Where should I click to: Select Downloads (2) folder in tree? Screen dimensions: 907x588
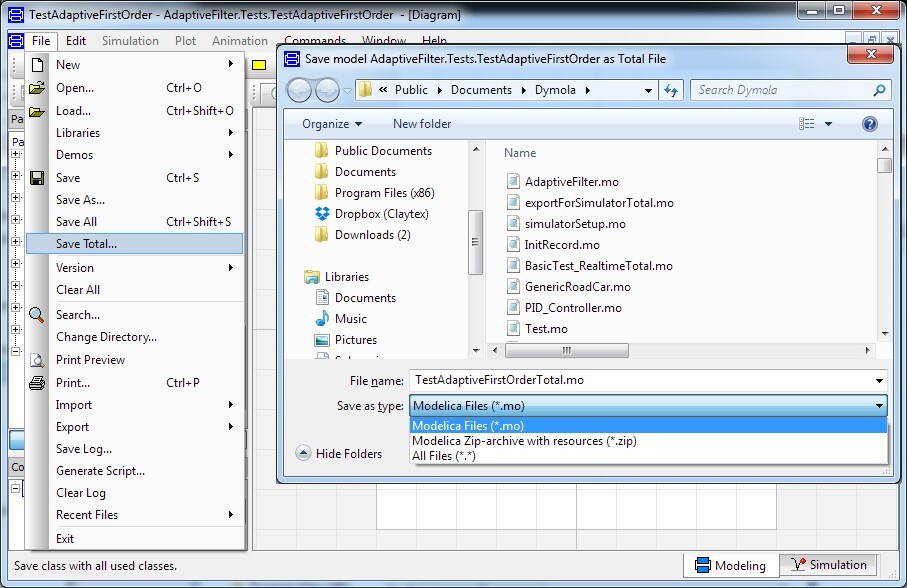[363, 235]
